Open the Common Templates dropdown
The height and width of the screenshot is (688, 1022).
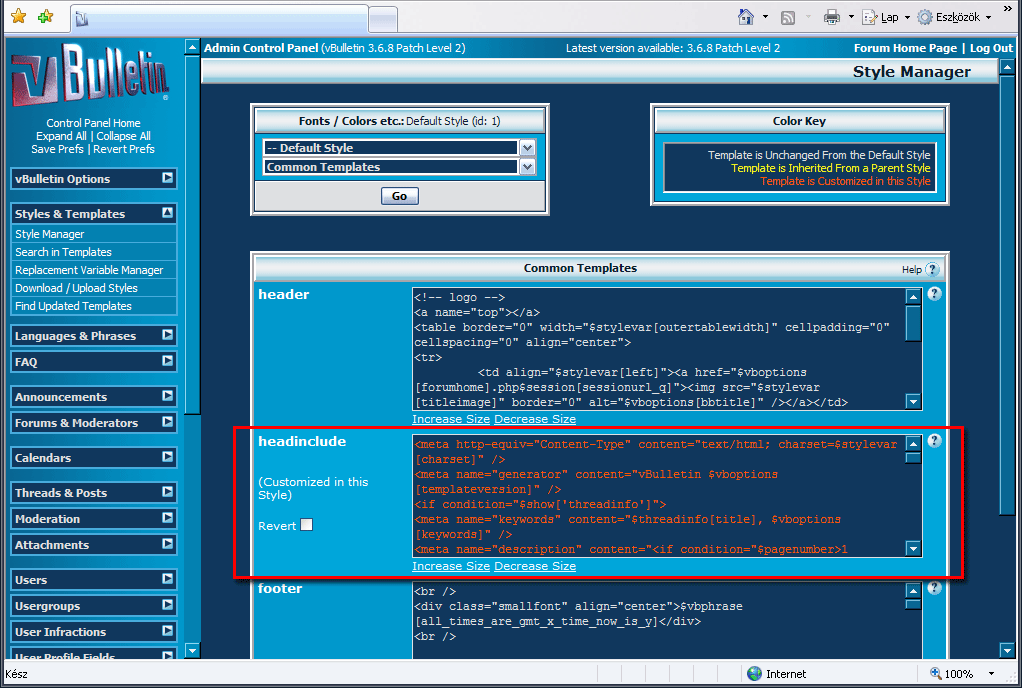527,167
